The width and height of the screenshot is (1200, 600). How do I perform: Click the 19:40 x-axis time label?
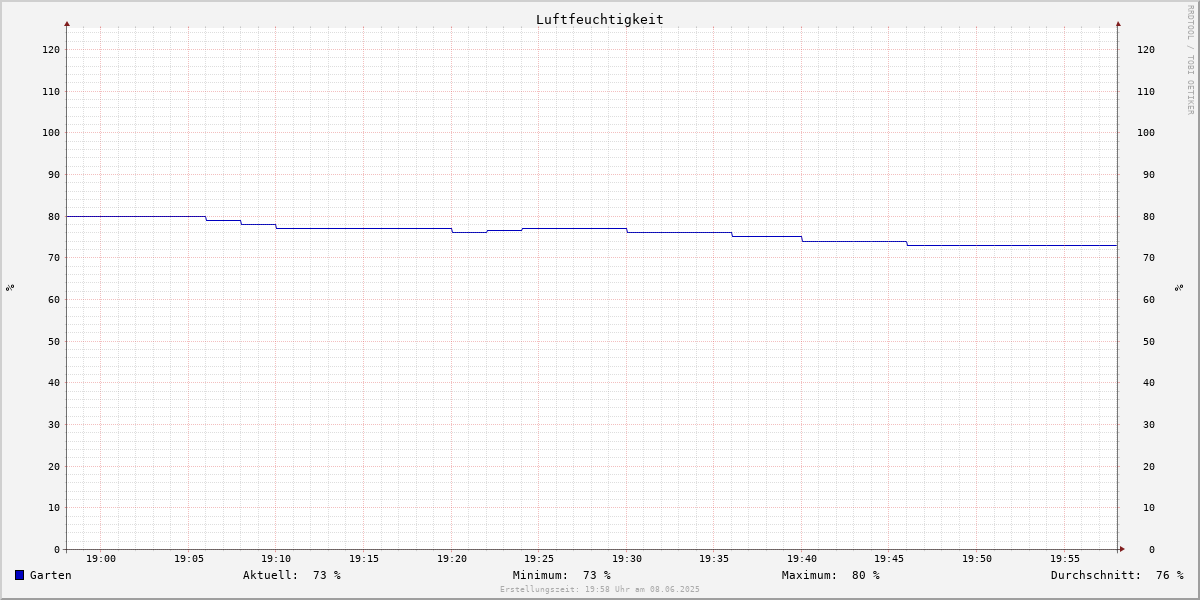[x=802, y=559]
